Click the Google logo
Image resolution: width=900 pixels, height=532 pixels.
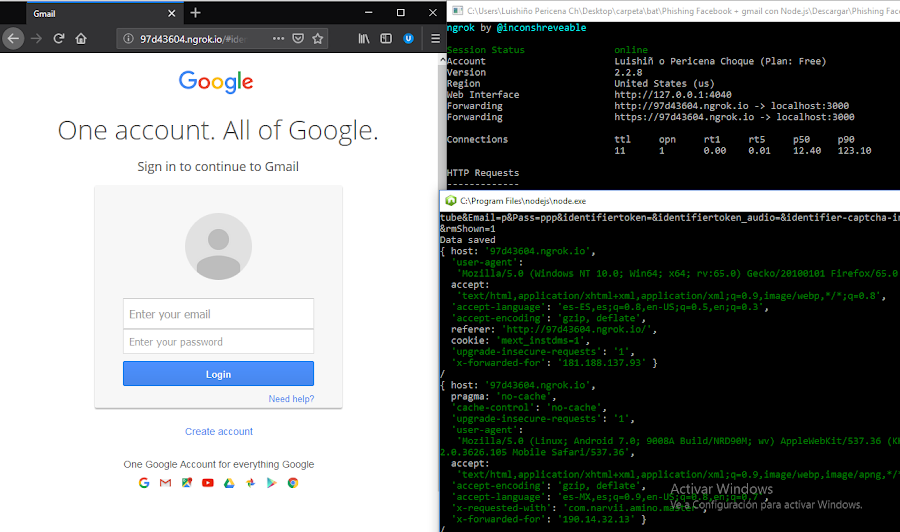pos(216,81)
